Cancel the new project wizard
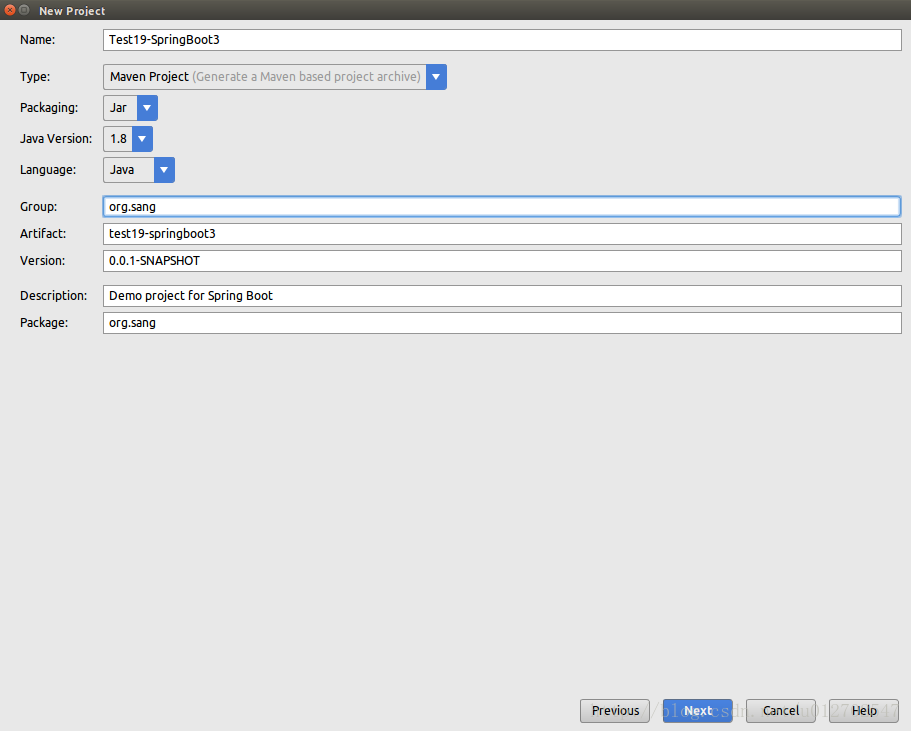The image size is (911, 731). click(x=781, y=711)
